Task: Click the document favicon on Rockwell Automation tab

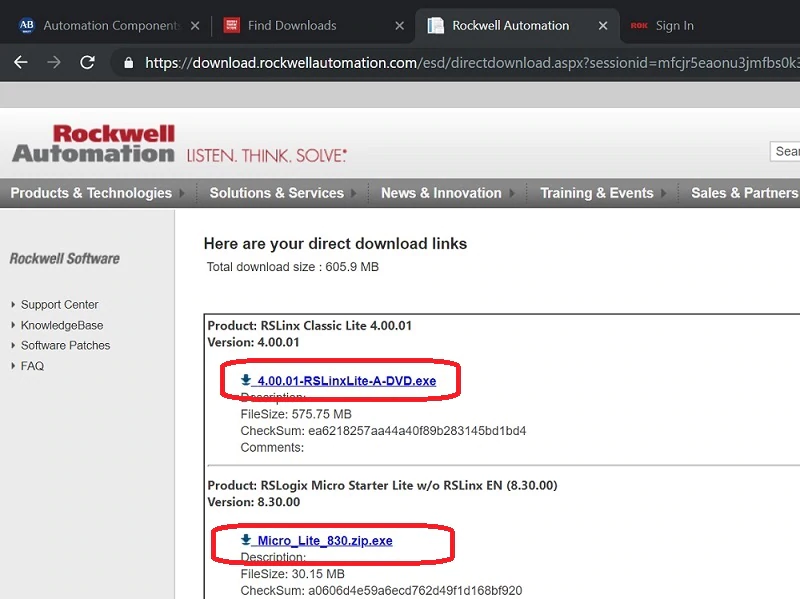Action: click(x=435, y=25)
